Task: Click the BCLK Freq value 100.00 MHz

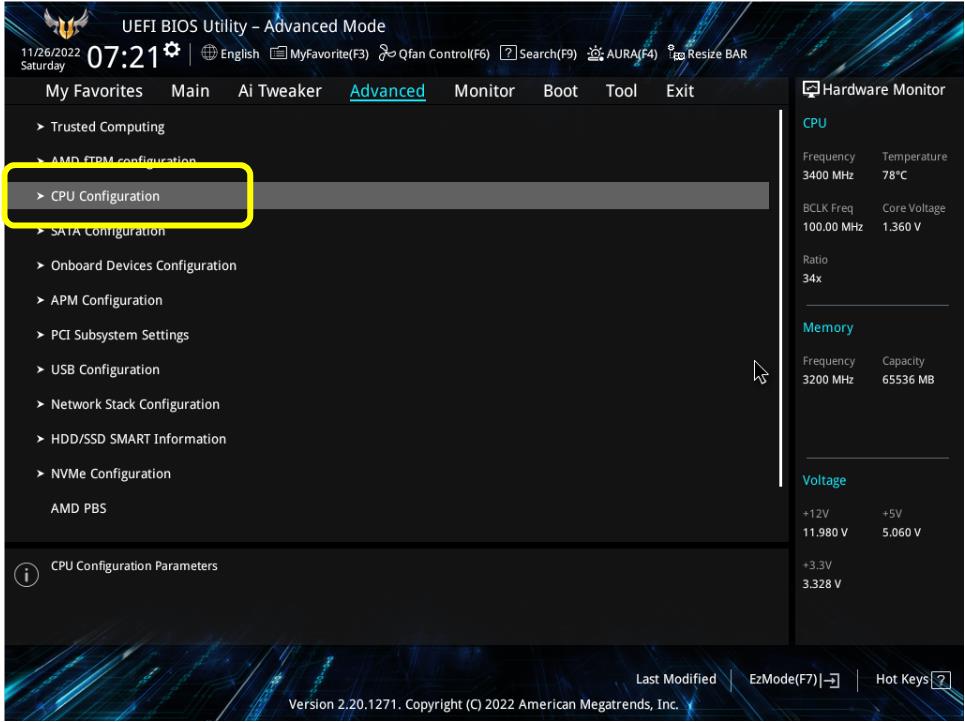Action: click(833, 227)
